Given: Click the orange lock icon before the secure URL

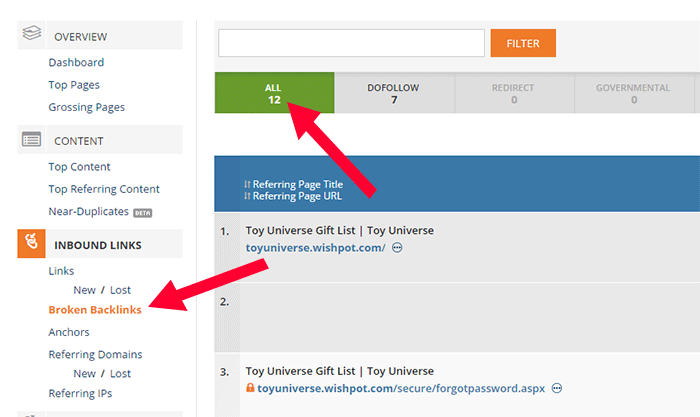Looking at the screenshot, I should (x=250, y=388).
